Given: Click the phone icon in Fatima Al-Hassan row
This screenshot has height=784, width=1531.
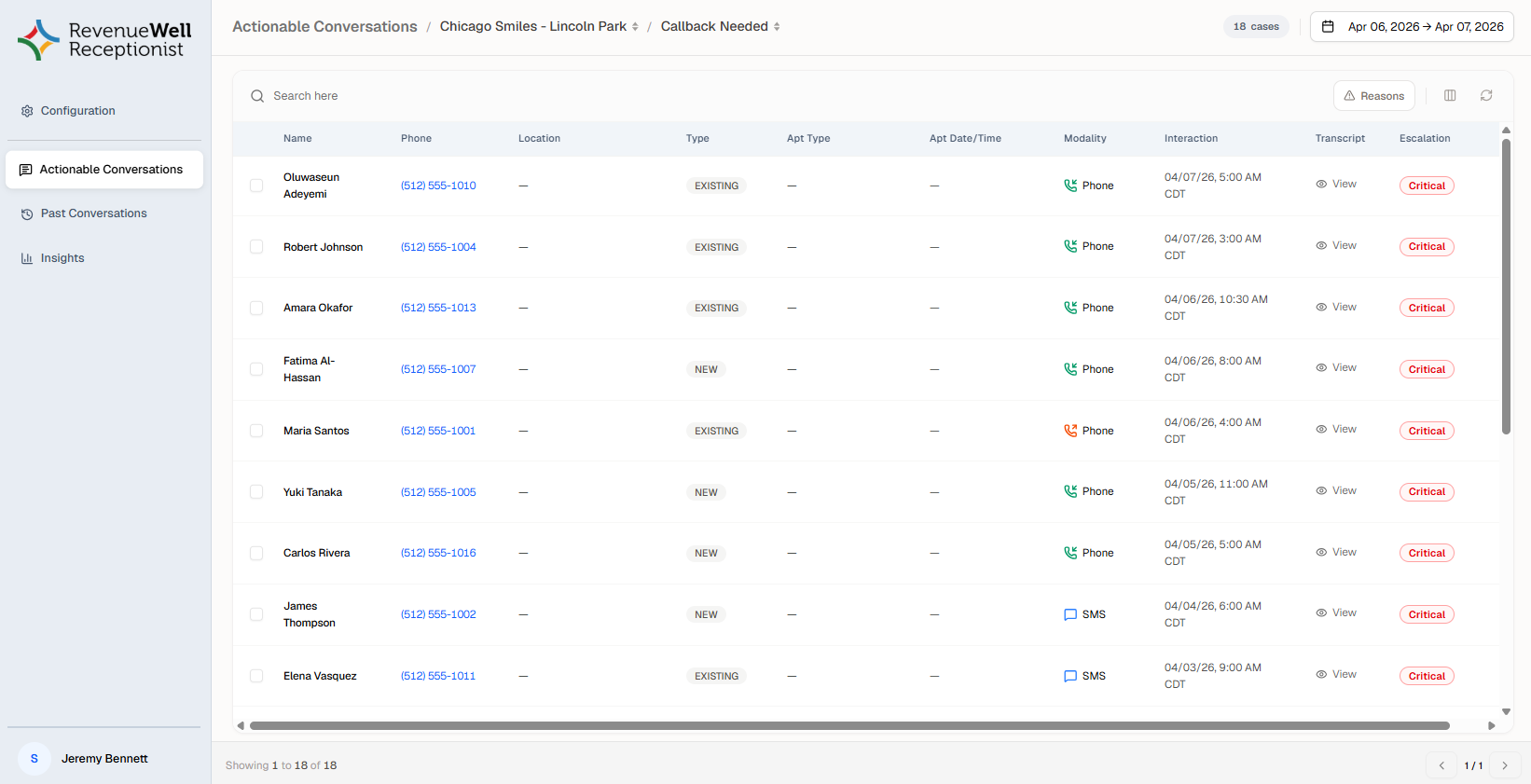Looking at the screenshot, I should point(1070,369).
